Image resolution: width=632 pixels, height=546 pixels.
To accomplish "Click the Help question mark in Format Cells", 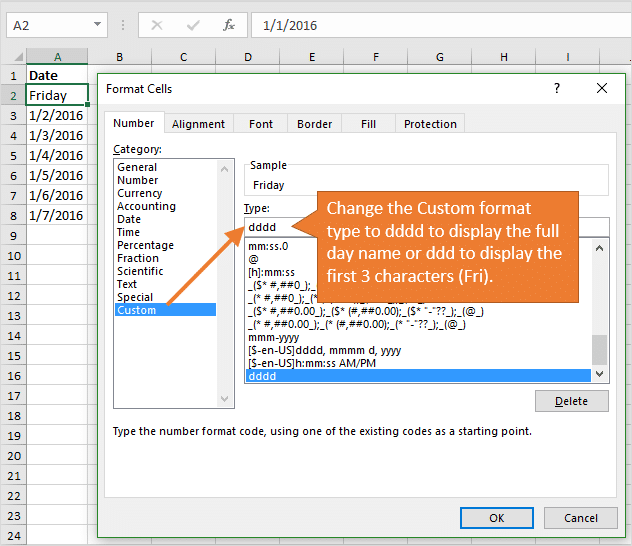I will [x=557, y=88].
